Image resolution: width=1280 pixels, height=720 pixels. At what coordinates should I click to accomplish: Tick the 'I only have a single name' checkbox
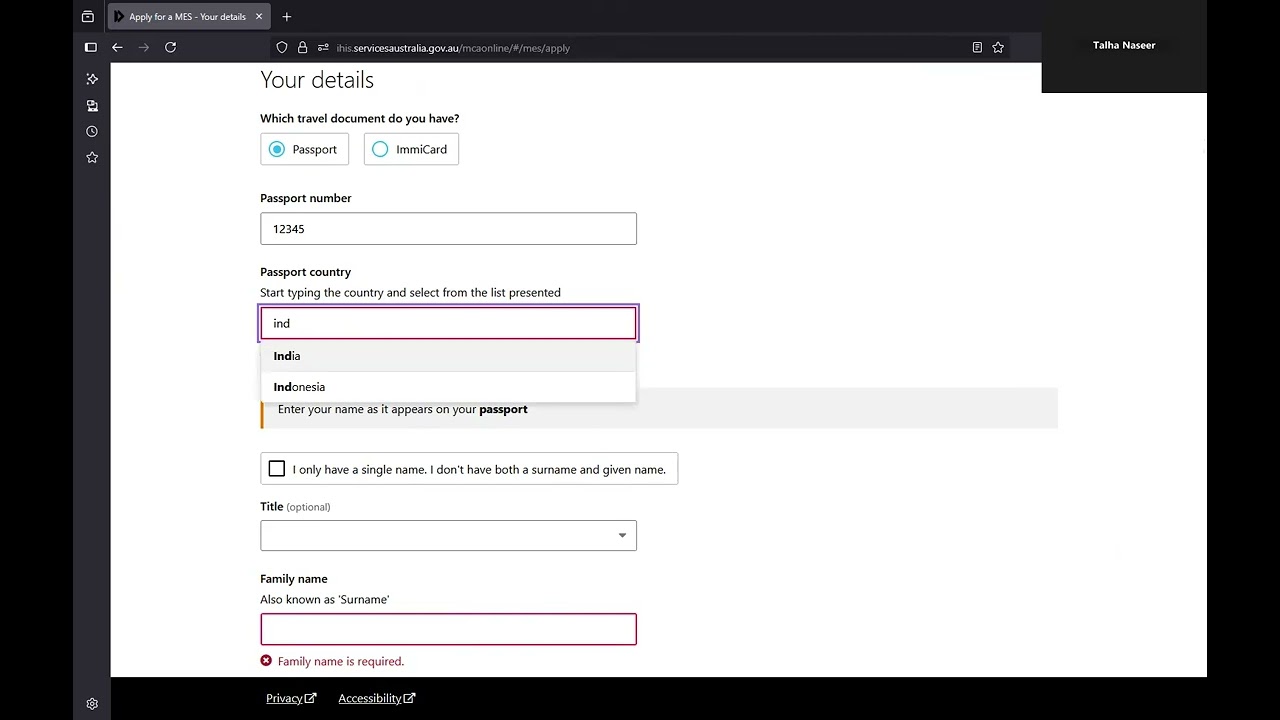[277, 469]
